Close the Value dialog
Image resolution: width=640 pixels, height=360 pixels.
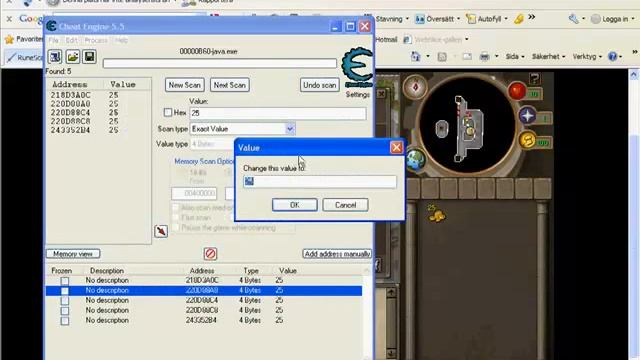tap(396, 148)
